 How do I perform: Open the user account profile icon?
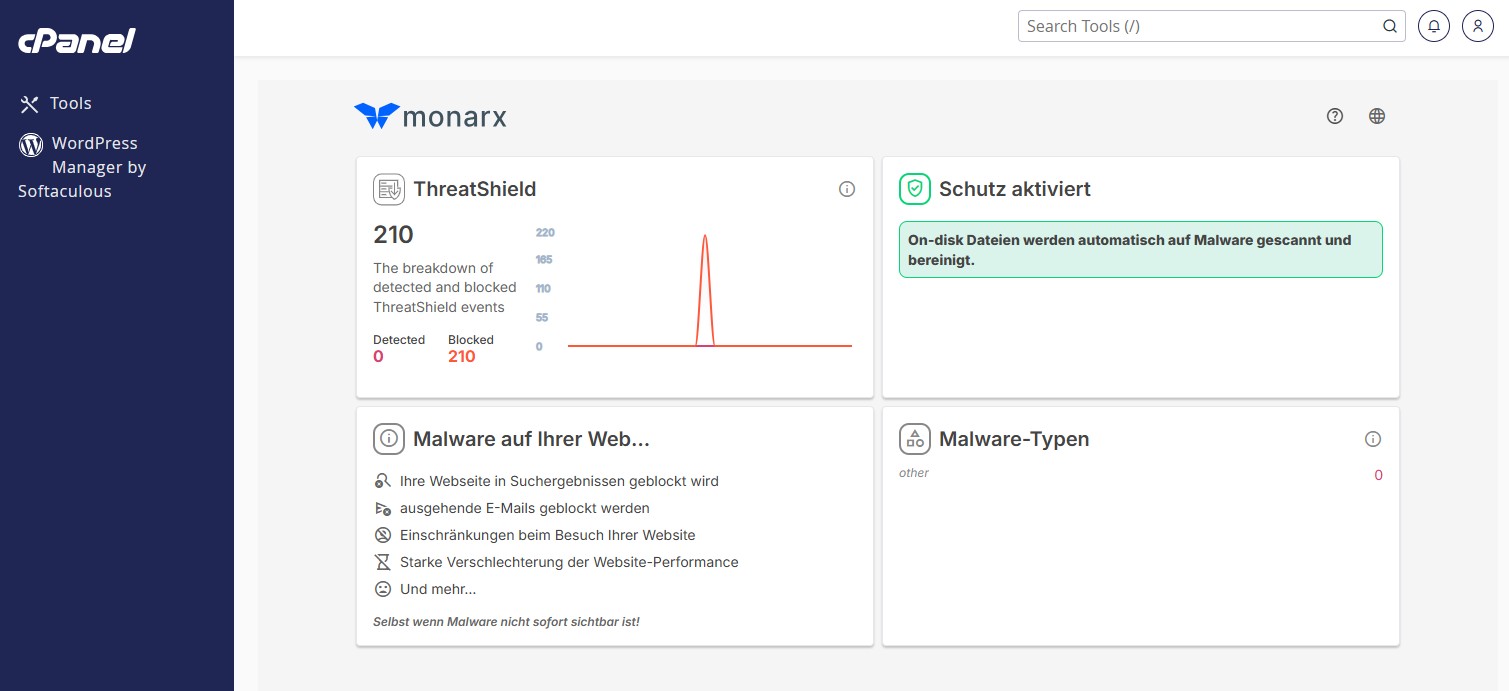pyautogui.click(x=1477, y=26)
